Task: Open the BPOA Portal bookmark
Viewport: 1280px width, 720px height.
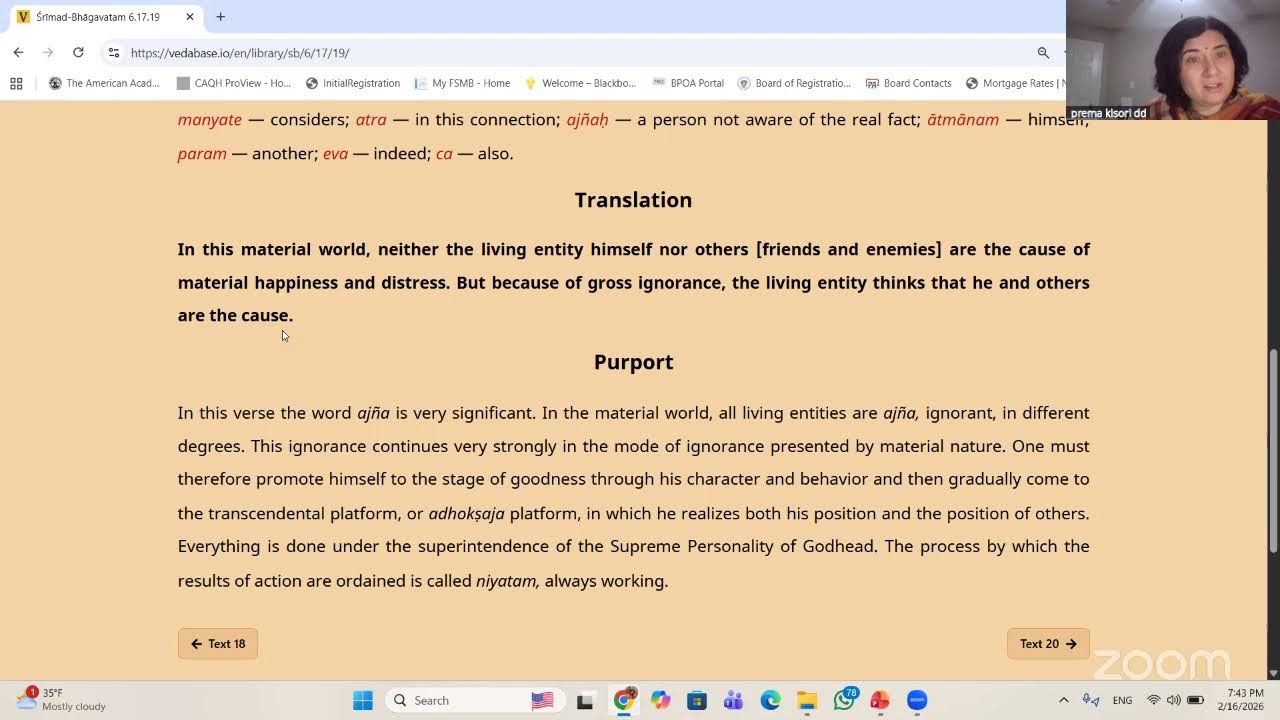Action: tap(688, 83)
